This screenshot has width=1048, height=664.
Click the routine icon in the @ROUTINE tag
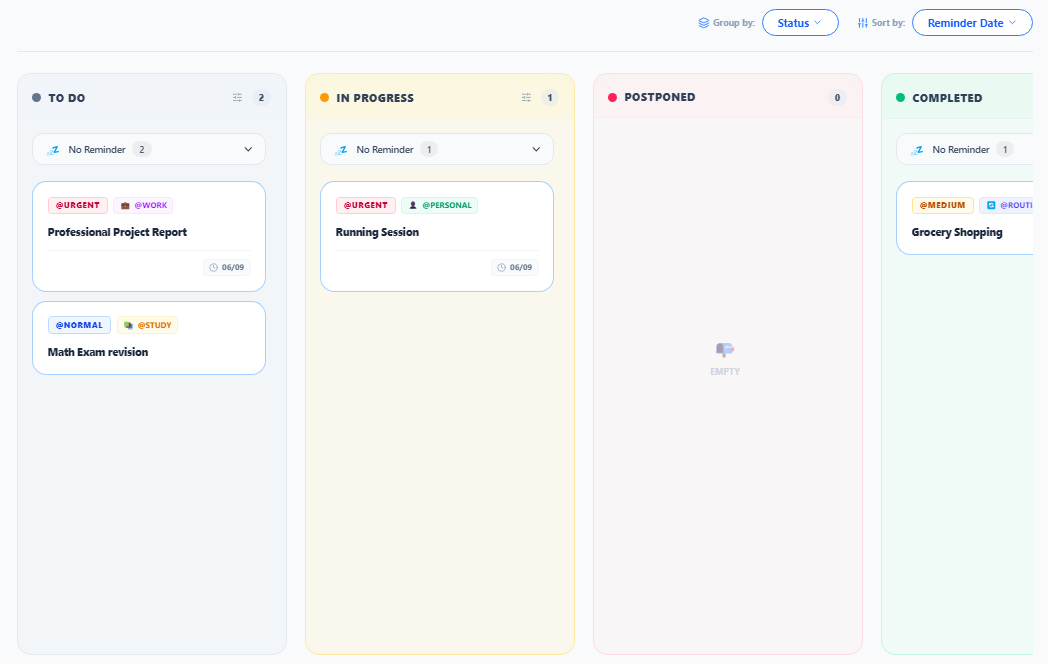[991, 205]
